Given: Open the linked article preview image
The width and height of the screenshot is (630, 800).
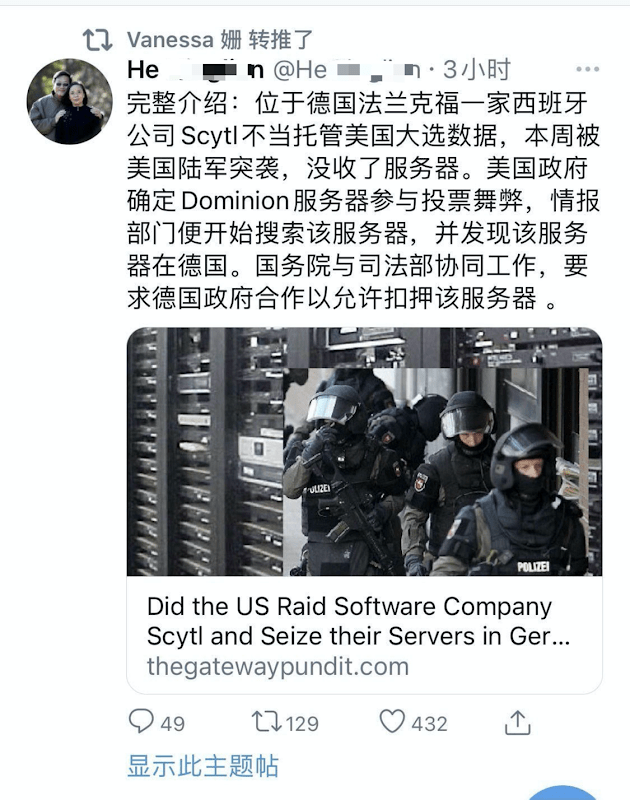Looking at the screenshot, I should point(364,452).
